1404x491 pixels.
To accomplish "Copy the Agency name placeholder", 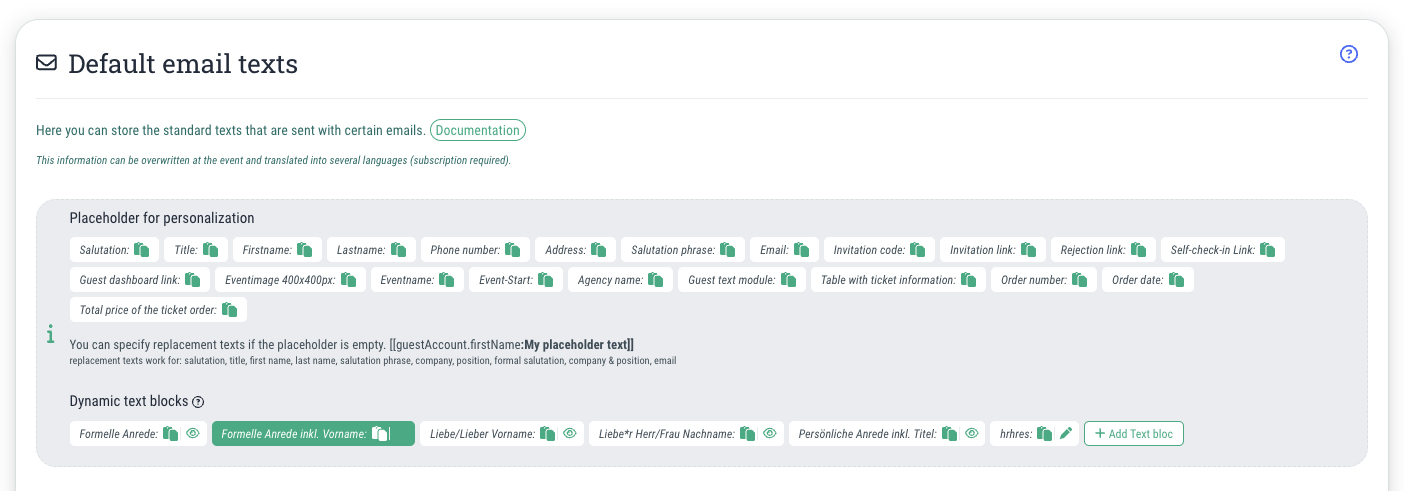I will click(655, 280).
